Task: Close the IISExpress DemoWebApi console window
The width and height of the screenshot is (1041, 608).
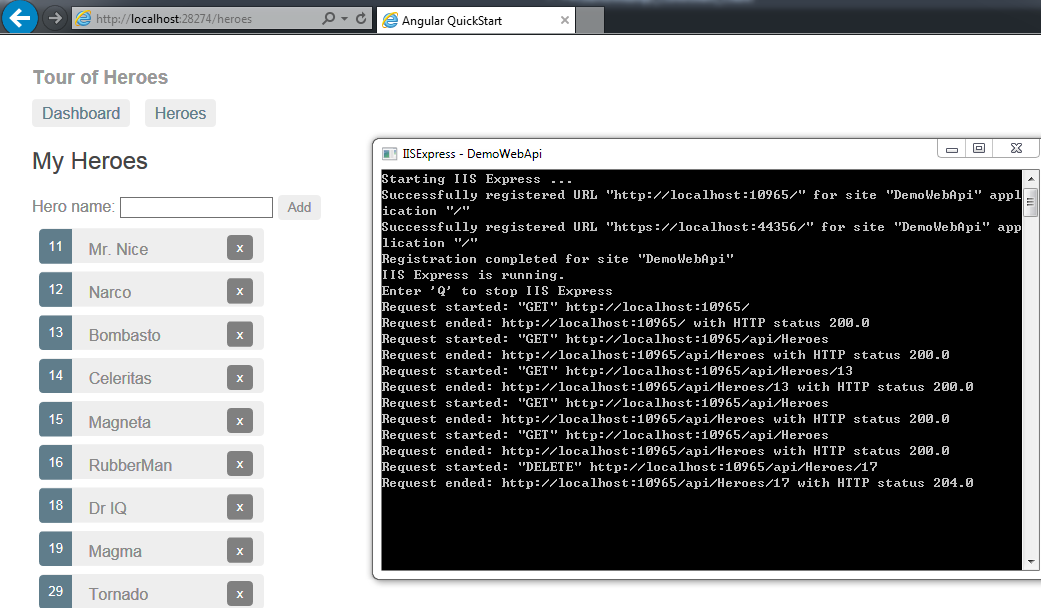Action: tap(1016, 149)
